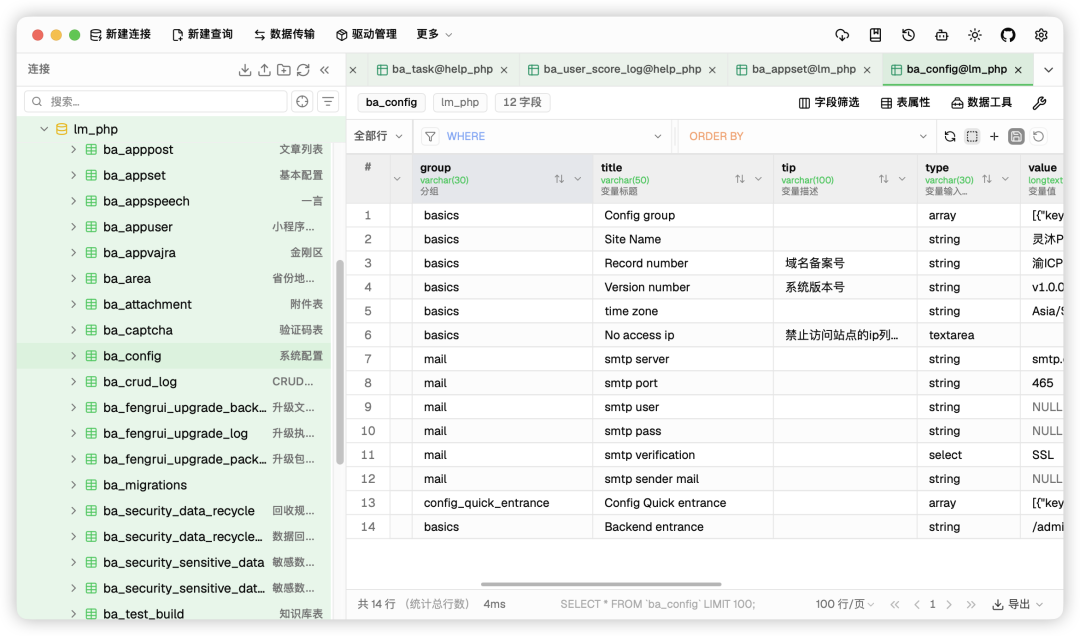Open the bookmark book icon in title bar
Image resolution: width=1080 pixels, height=636 pixels.
pyautogui.click(x=875, y=34)
